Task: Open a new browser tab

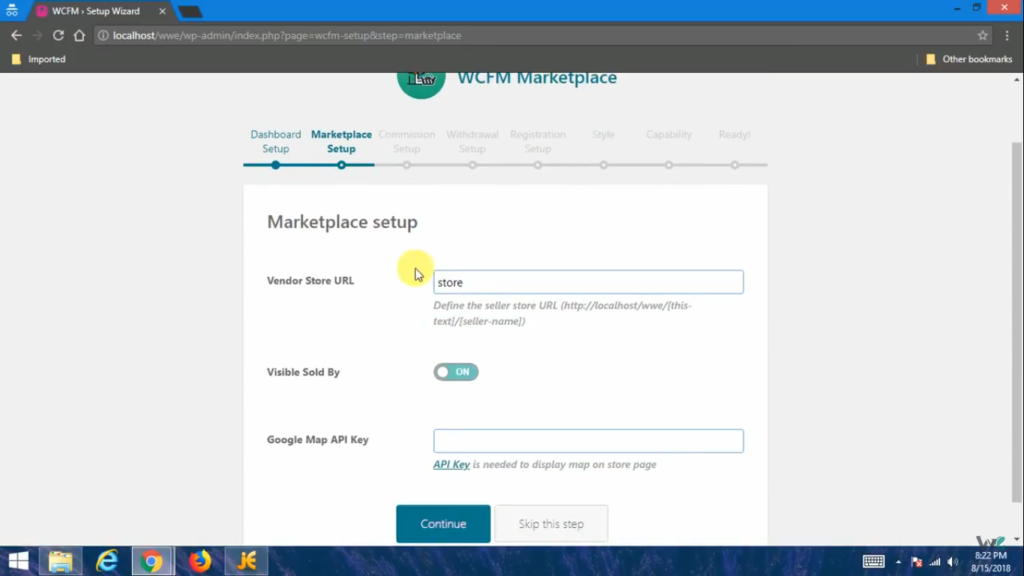Action: [190, 12]
